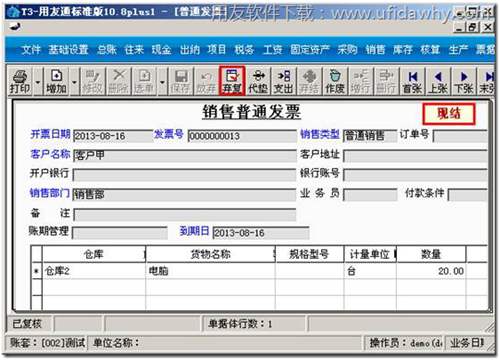
Task: Go to first invoice with 首张
Action: (412, 81)
